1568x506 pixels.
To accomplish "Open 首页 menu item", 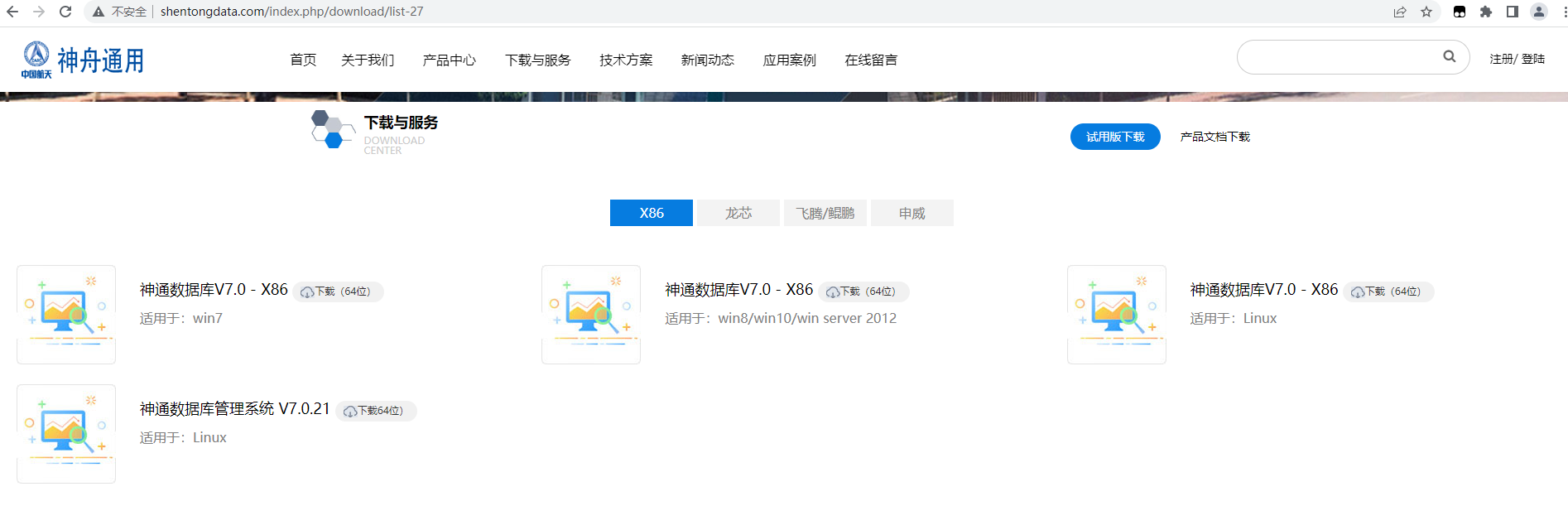I will click(303, 60).
